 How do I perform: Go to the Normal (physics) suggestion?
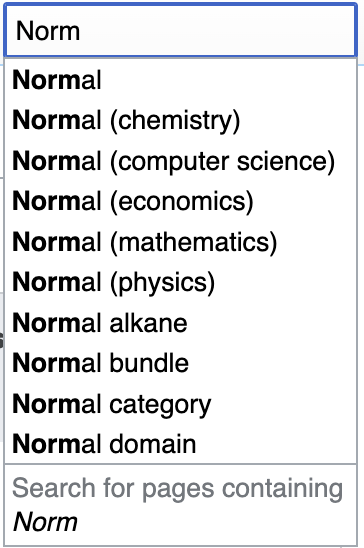pos(181,283)
